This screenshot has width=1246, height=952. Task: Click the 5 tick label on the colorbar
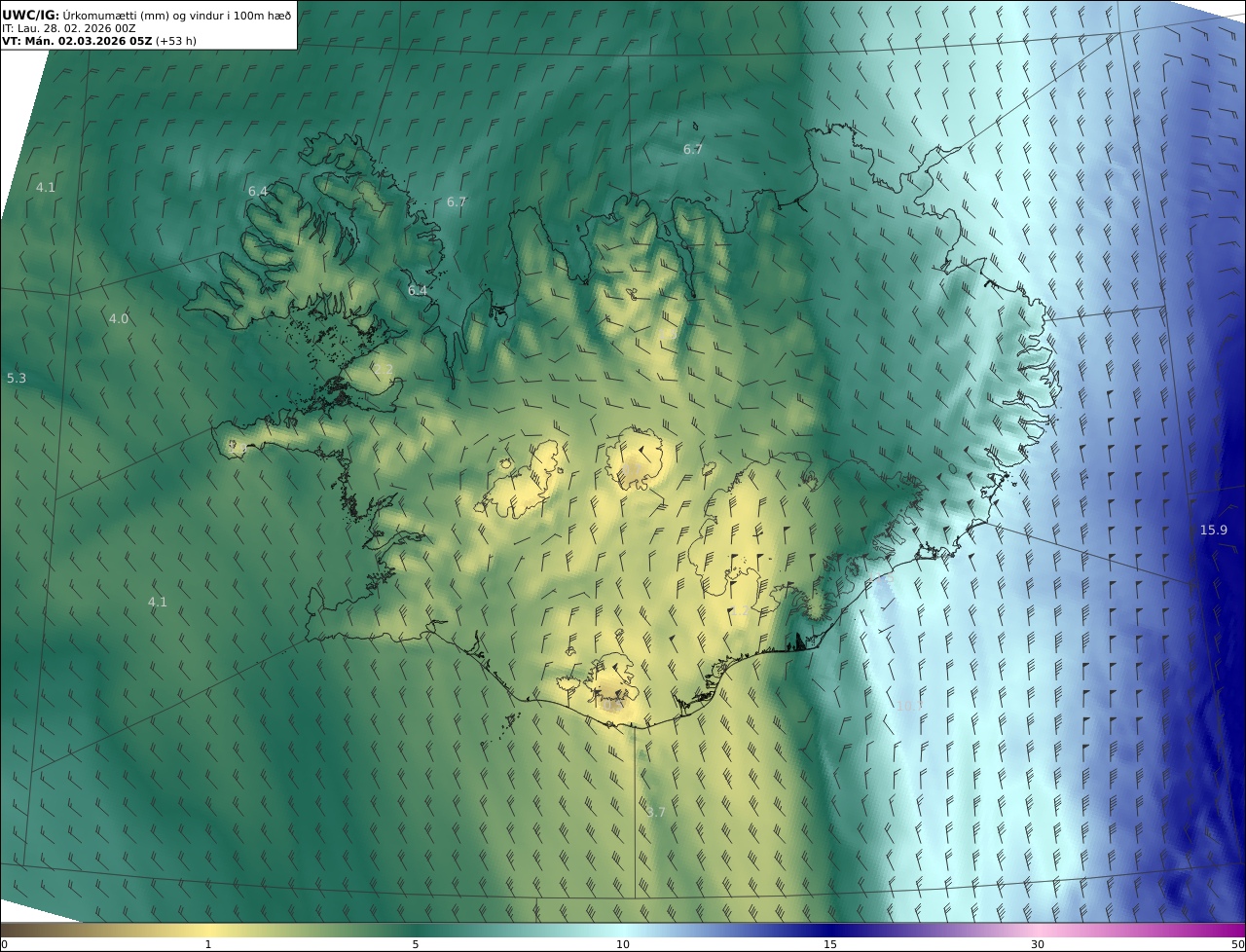click(x=416, y=944)
